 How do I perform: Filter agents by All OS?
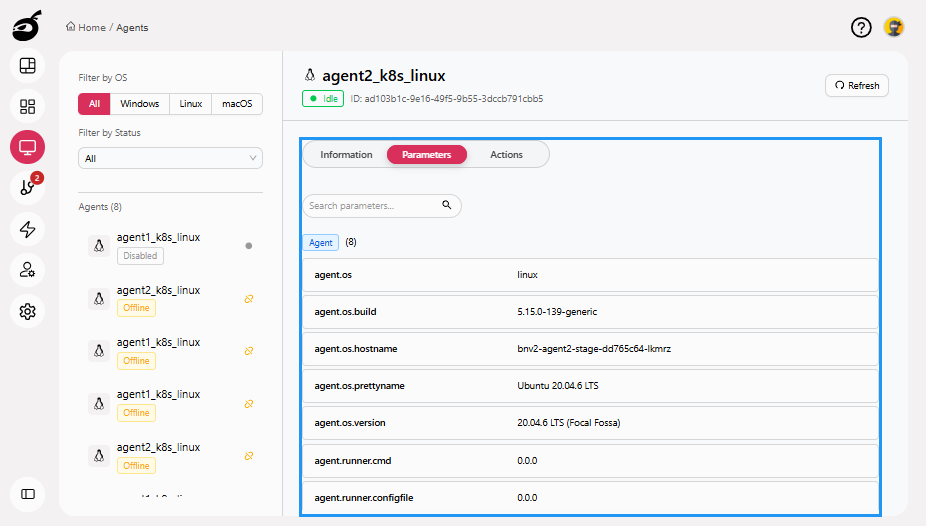click(94, 104)
